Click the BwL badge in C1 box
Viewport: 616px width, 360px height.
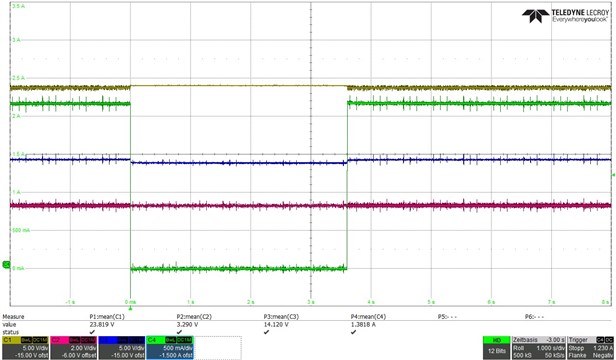click(27, 340)
